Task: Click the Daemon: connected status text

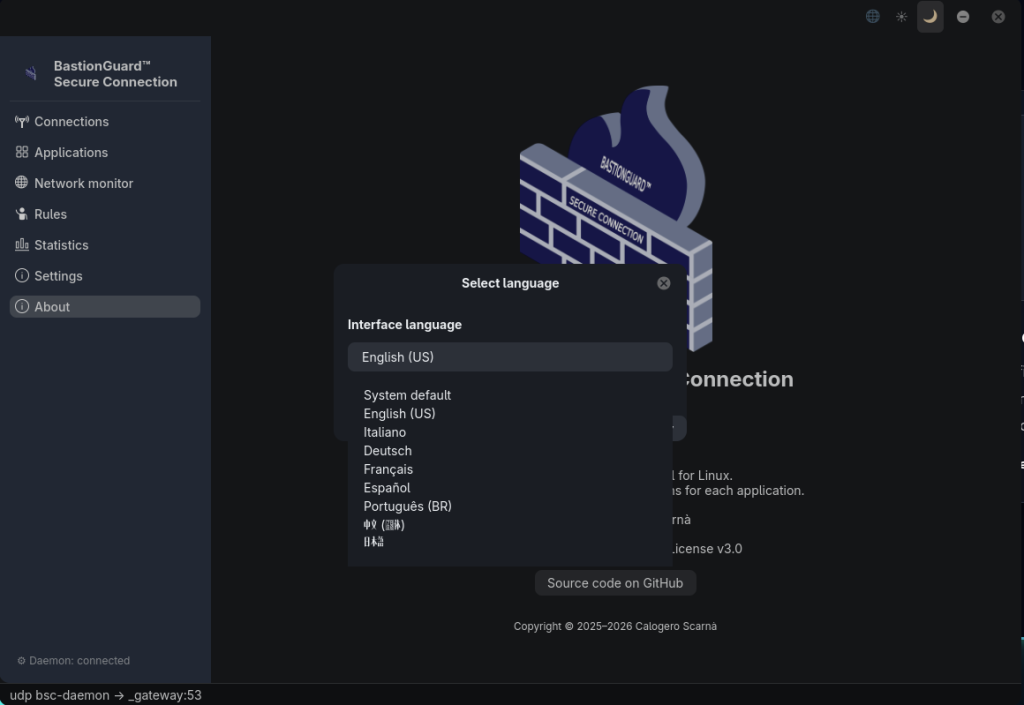Action: (x=73, y=661)
